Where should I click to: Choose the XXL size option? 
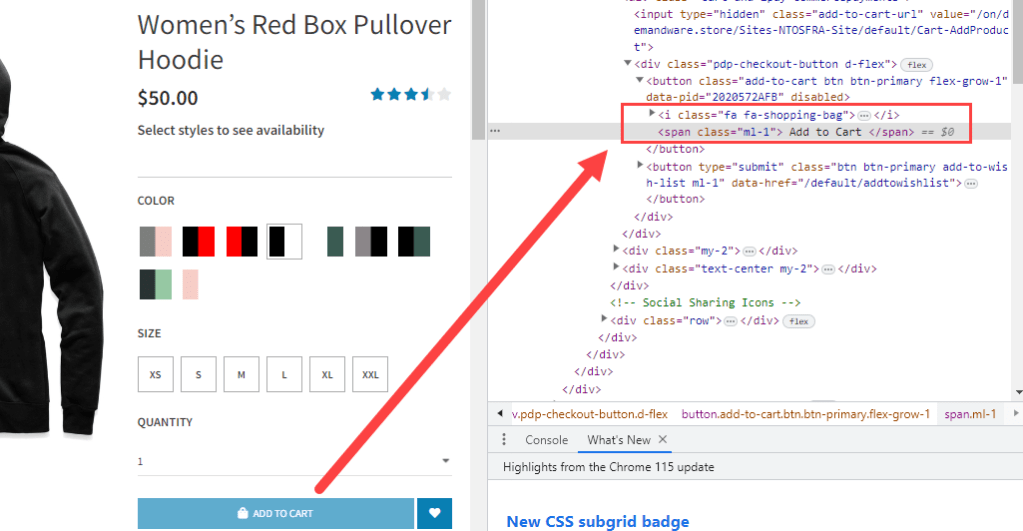370,374
